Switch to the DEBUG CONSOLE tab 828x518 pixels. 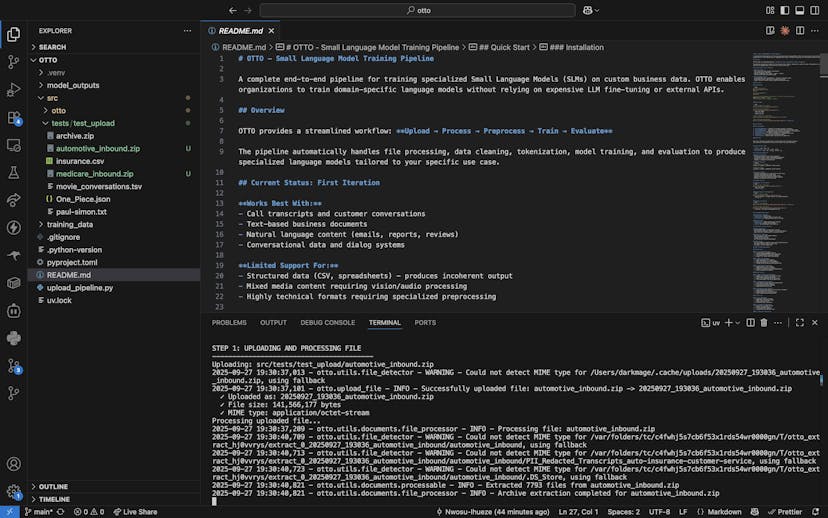[327, 323]
